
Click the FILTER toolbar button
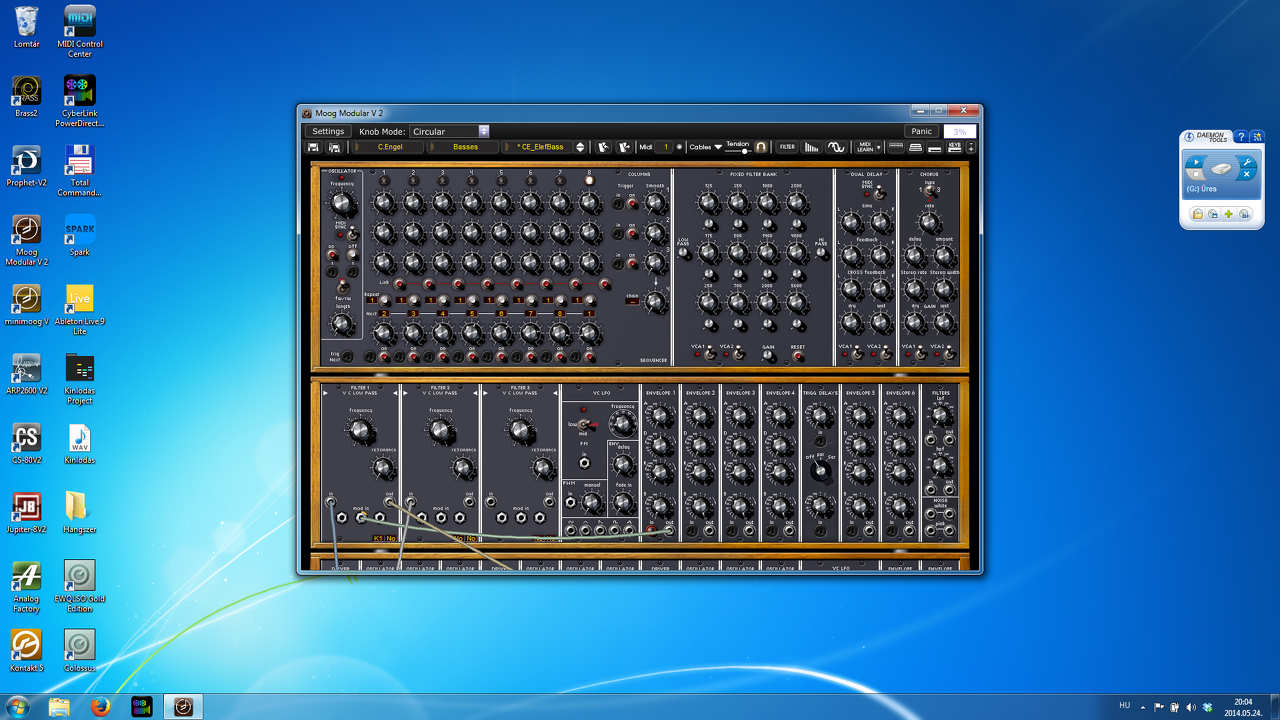(x=787, y=147)
